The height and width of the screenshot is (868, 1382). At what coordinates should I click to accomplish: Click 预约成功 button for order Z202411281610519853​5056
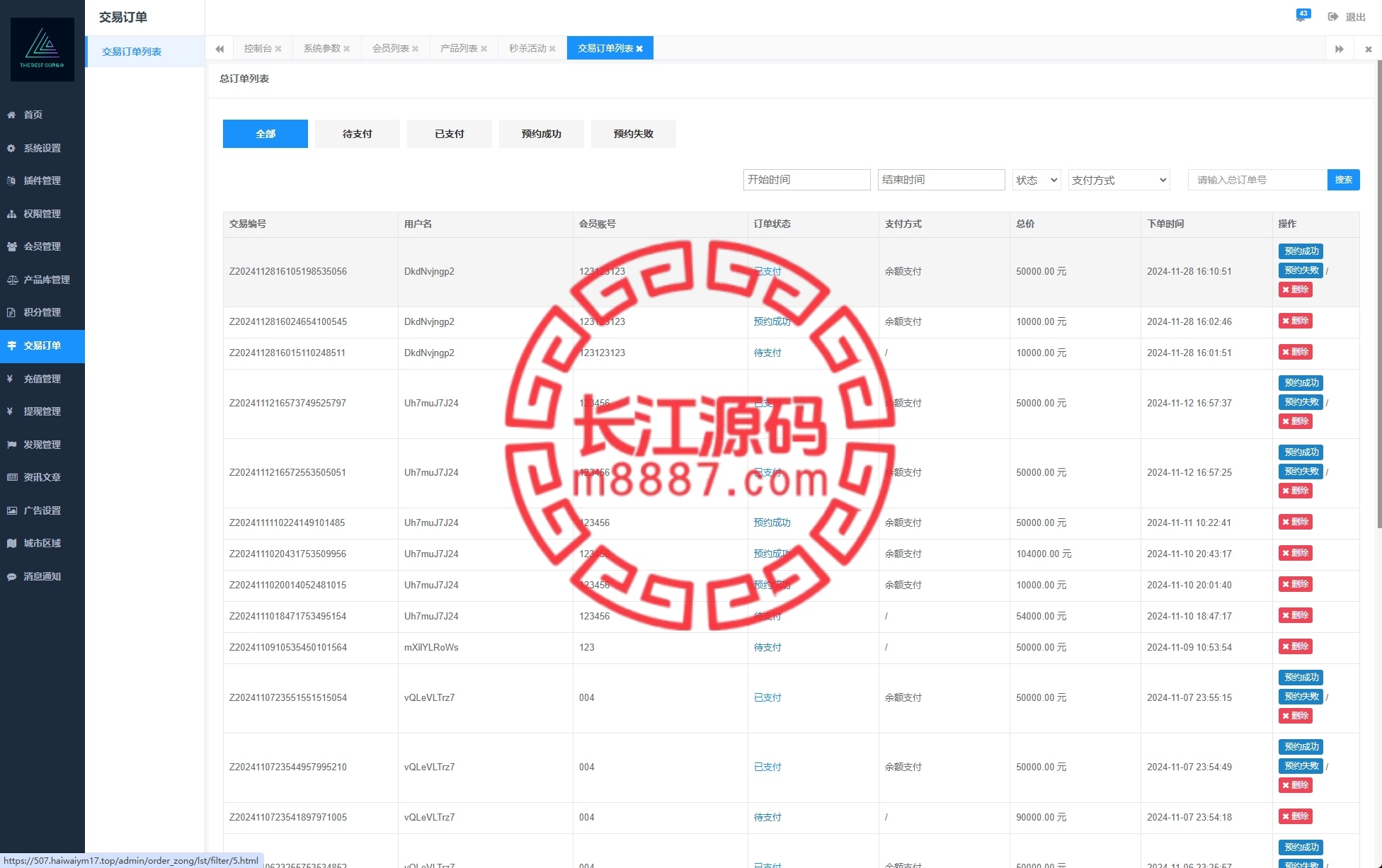pos(1301,251)
